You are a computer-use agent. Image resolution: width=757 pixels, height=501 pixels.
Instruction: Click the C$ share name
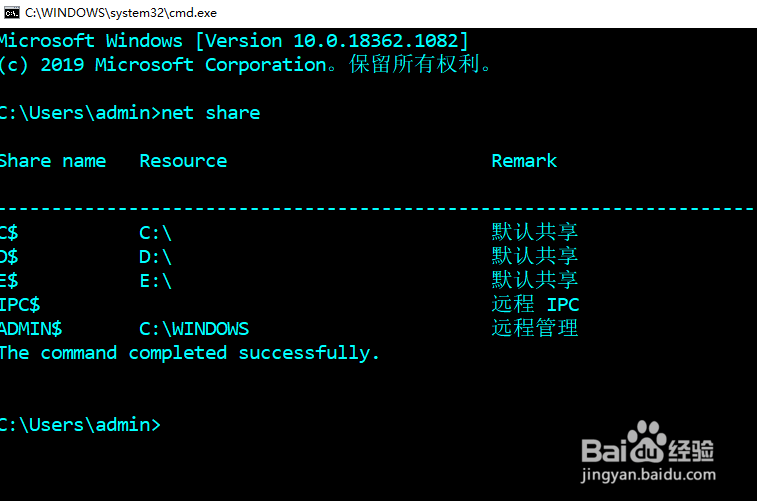[9, 233]
